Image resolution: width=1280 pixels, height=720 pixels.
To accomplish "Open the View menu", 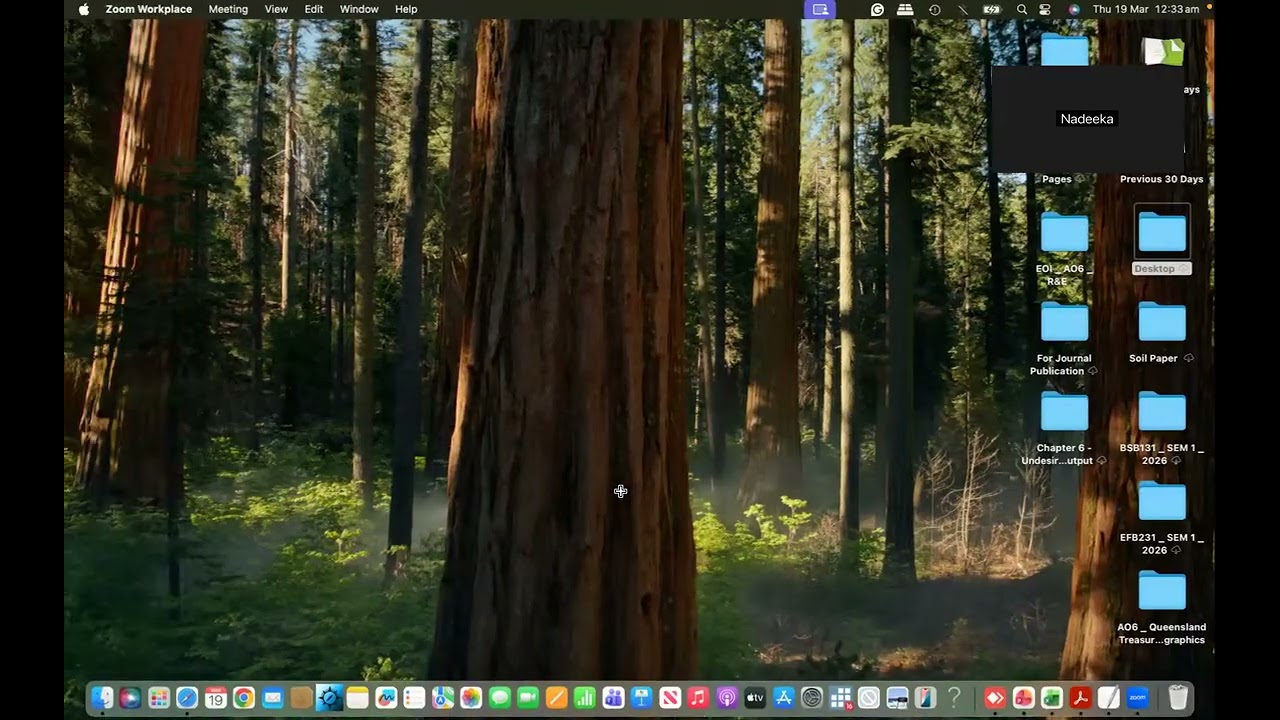I will (x=276, y=9).
